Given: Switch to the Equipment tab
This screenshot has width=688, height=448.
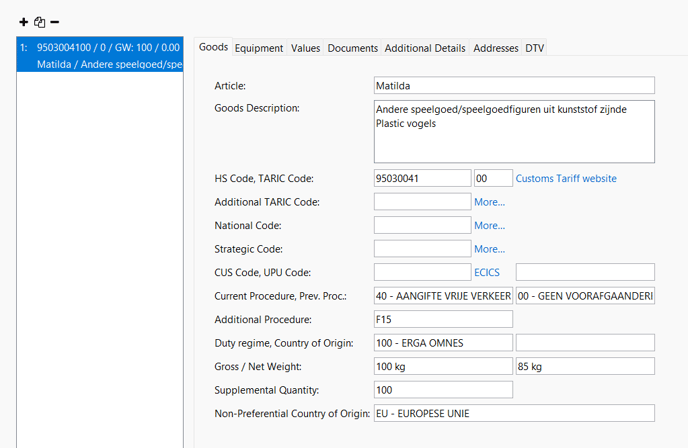Looking at the screenshot, I should (x=259, y=48).
